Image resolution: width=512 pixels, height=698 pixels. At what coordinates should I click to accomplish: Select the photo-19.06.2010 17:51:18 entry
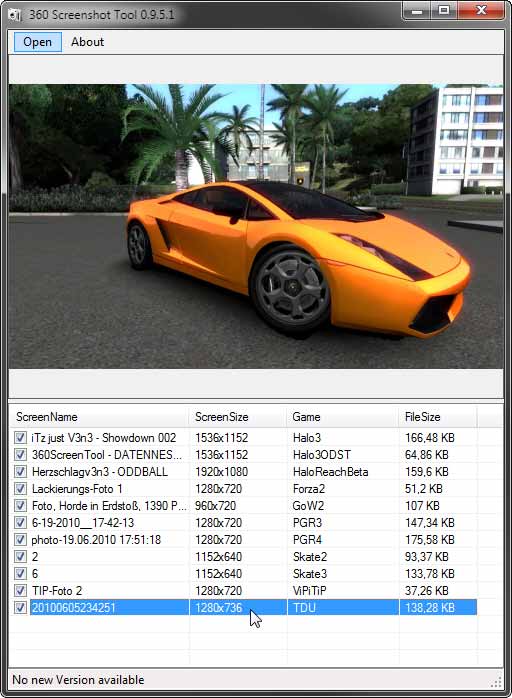click(244, 540)
